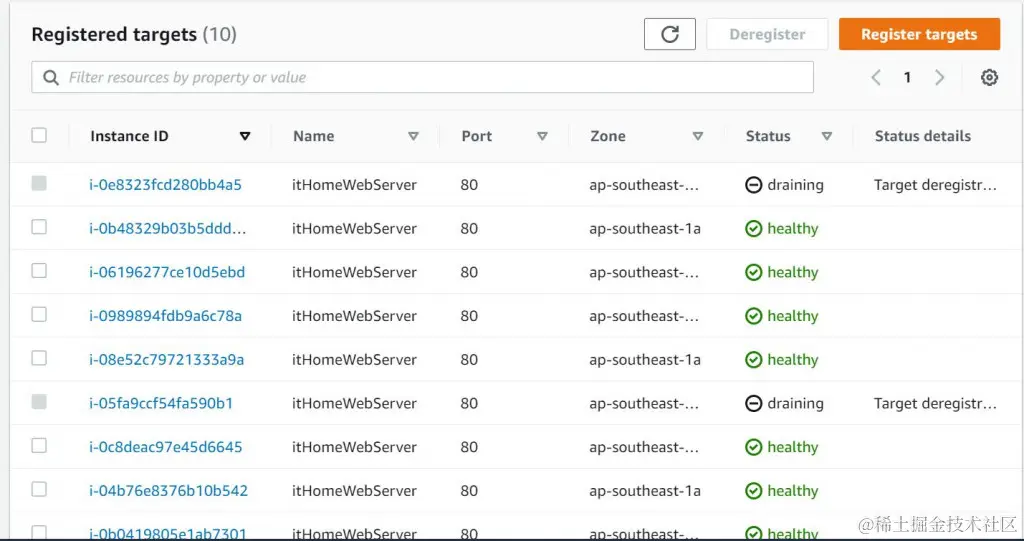Go to next page arrow

[x=940, y=78]
